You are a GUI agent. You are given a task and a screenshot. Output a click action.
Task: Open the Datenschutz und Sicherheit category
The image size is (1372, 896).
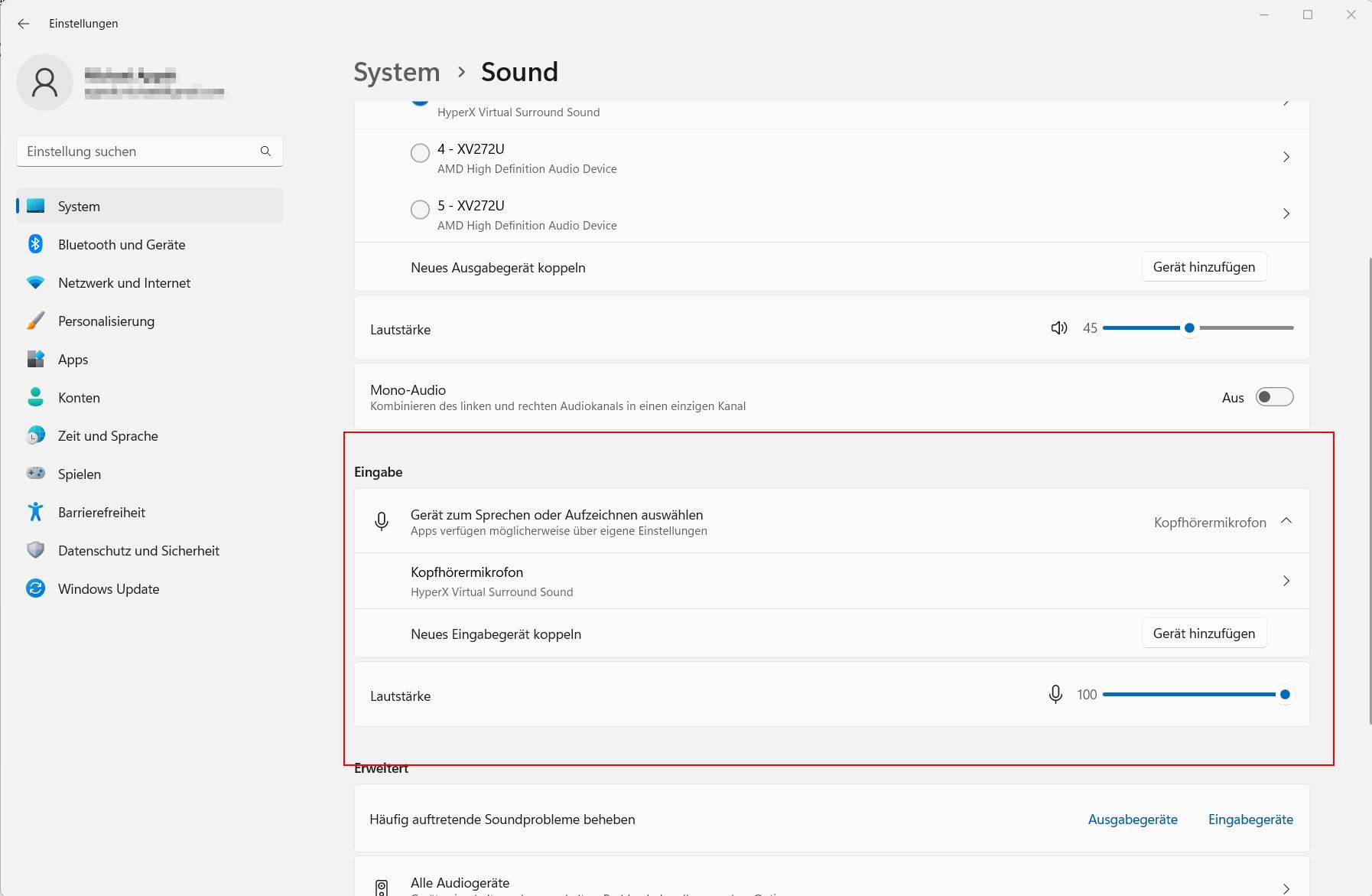point(138,551)
